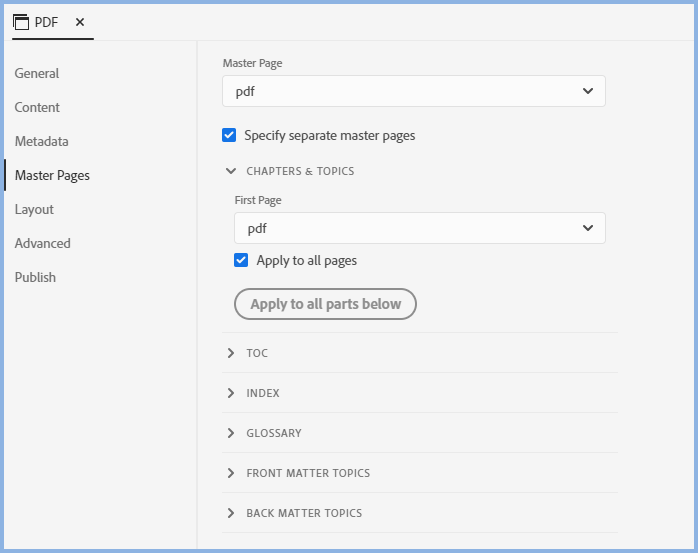Open the First Page dropdown
The height and width of the screenshot is (553, 698).
pos(419,228)
